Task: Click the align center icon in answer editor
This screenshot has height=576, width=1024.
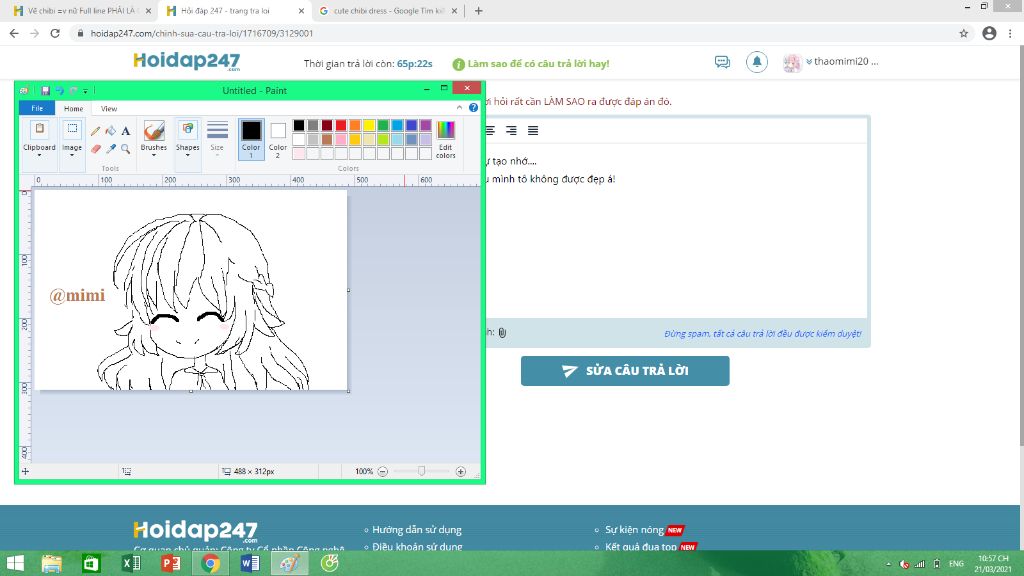Action: [x=490, y=131]
